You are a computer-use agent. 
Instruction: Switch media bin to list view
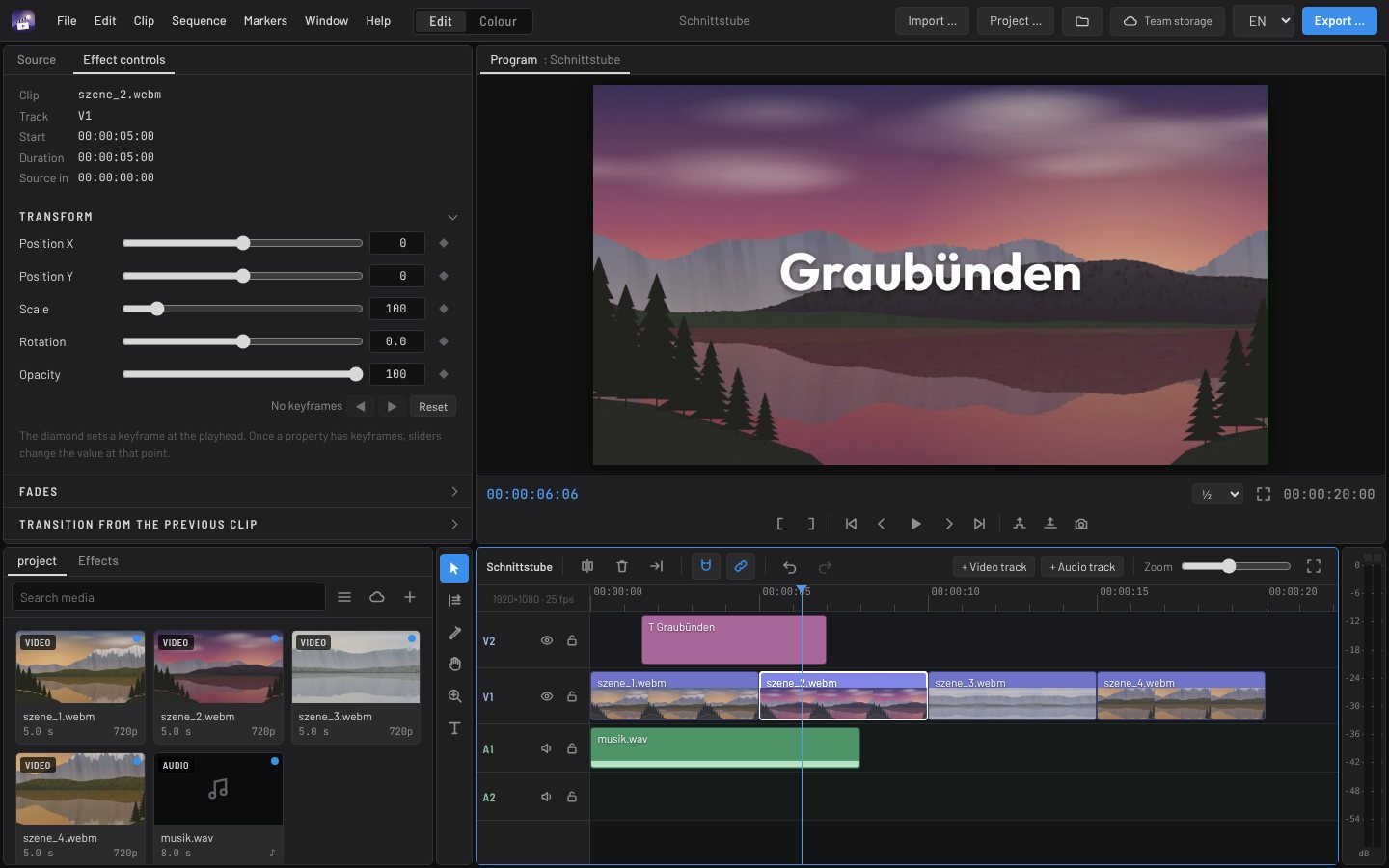tap(344, 597)
